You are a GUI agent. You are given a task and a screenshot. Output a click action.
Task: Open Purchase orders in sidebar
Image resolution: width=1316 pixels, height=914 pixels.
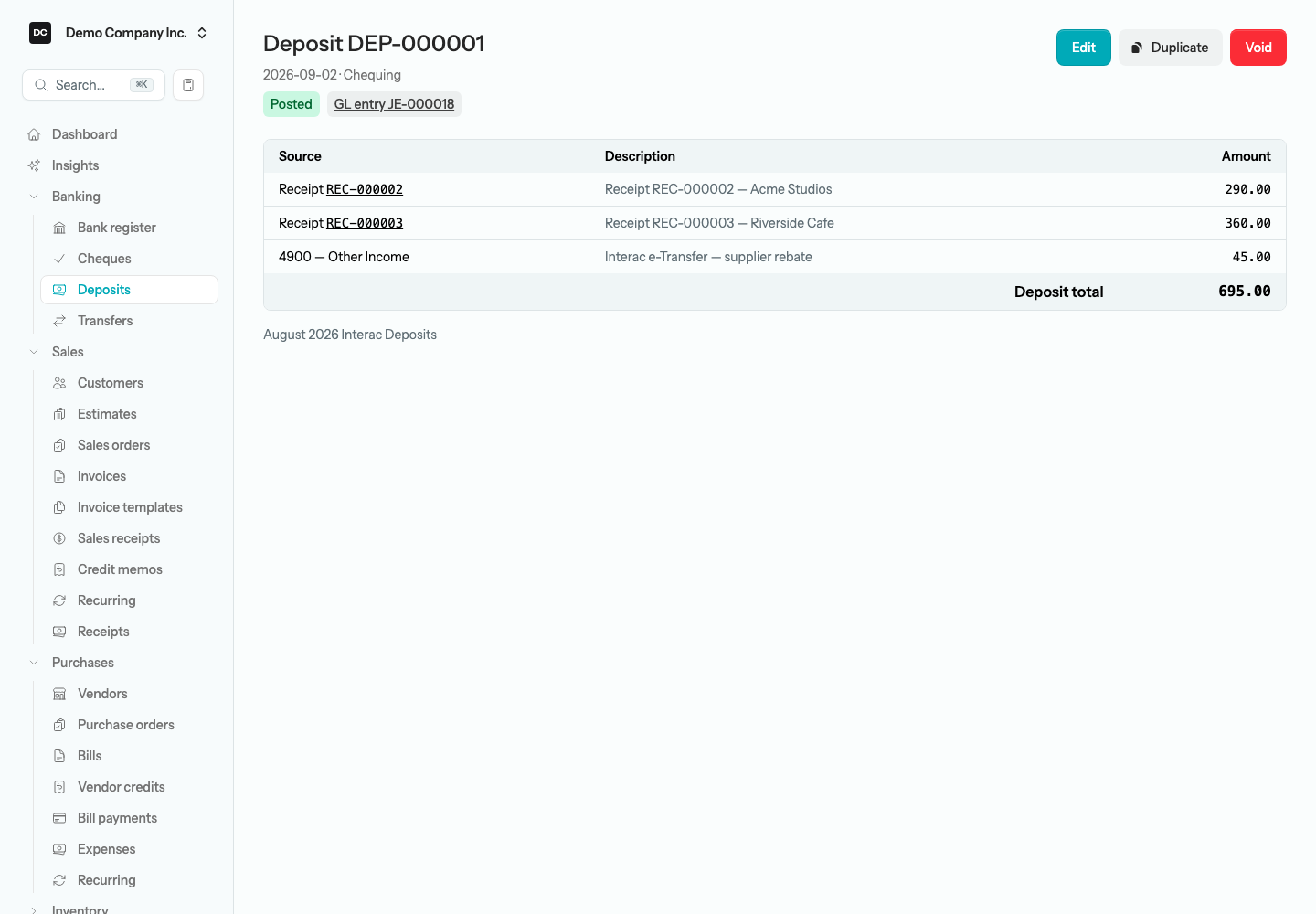tap(129, 725)
